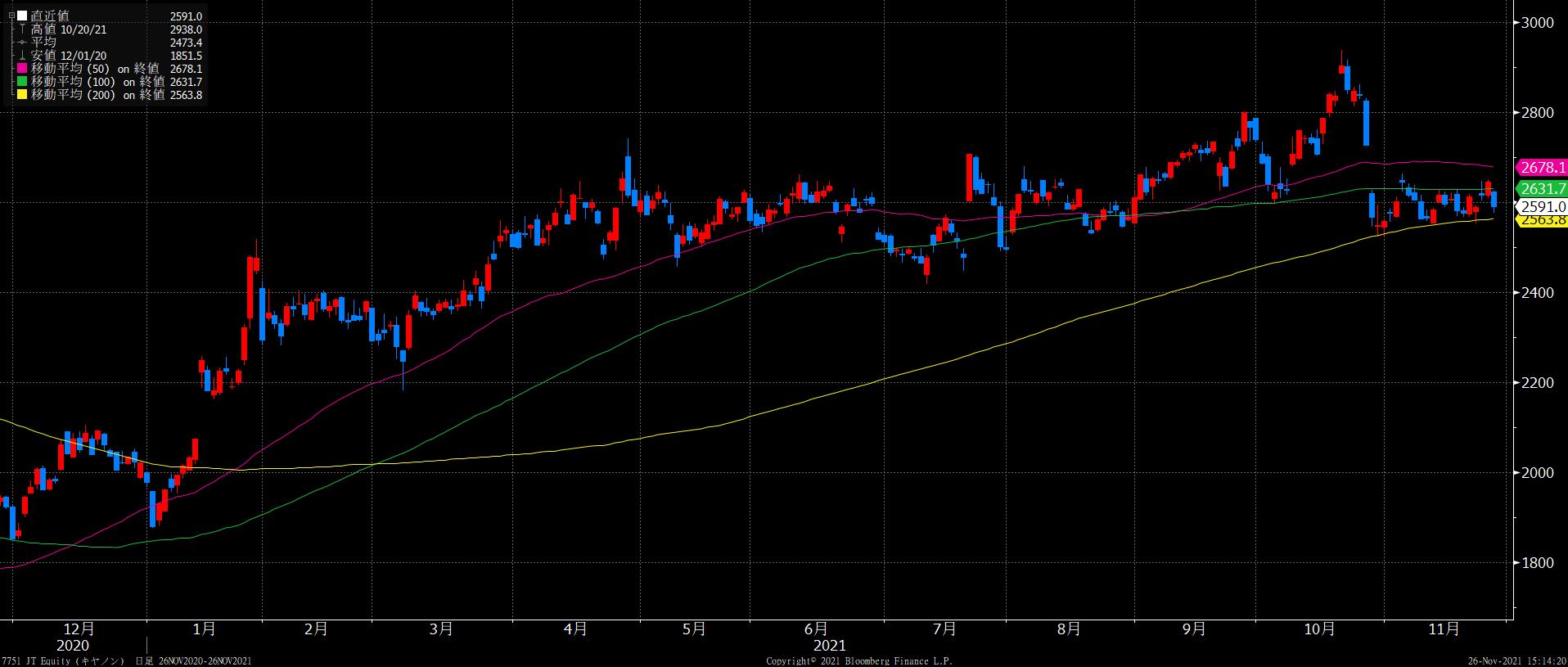This screenshot has height=667, width=1568.
Task: Click the 2021 year label on axis
Action: coord(829,646)
